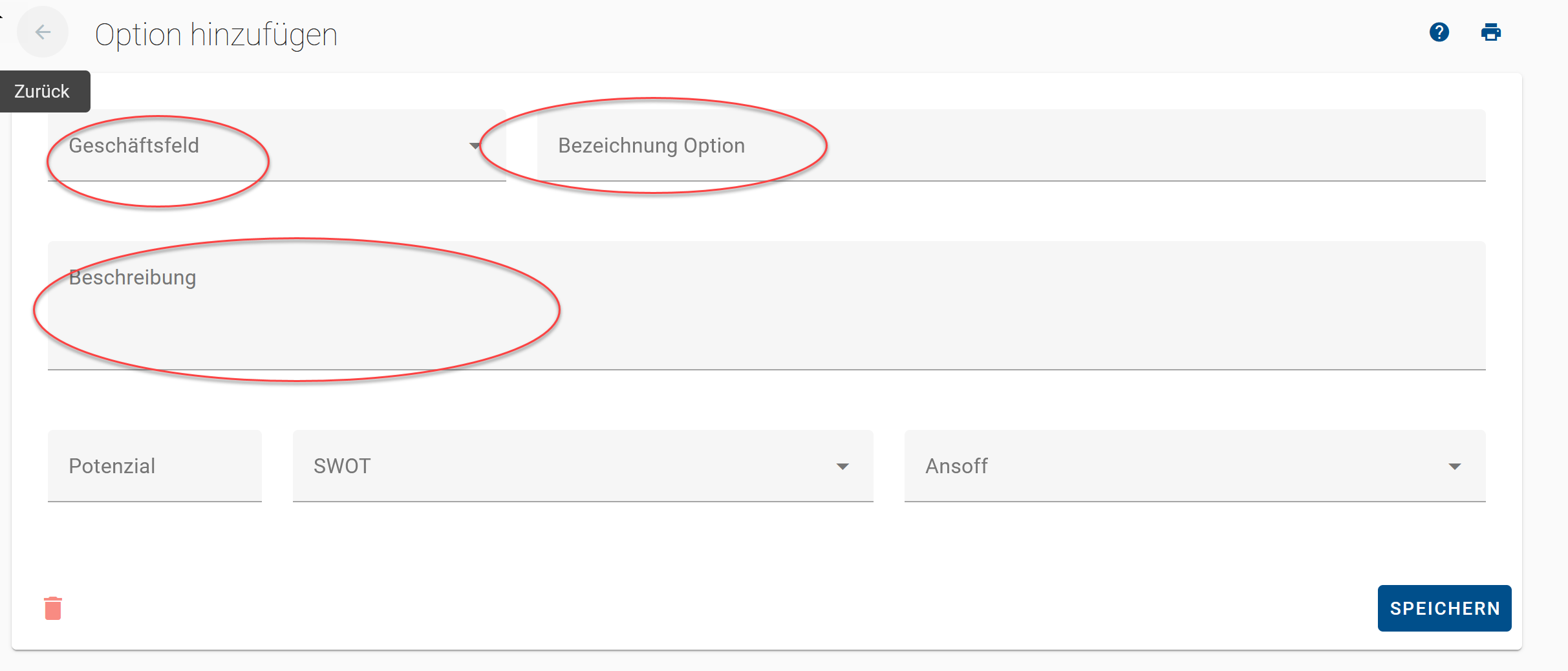Go back using the arrow icon
This screenshot has height=671, width=1568.
coord(43,32)
